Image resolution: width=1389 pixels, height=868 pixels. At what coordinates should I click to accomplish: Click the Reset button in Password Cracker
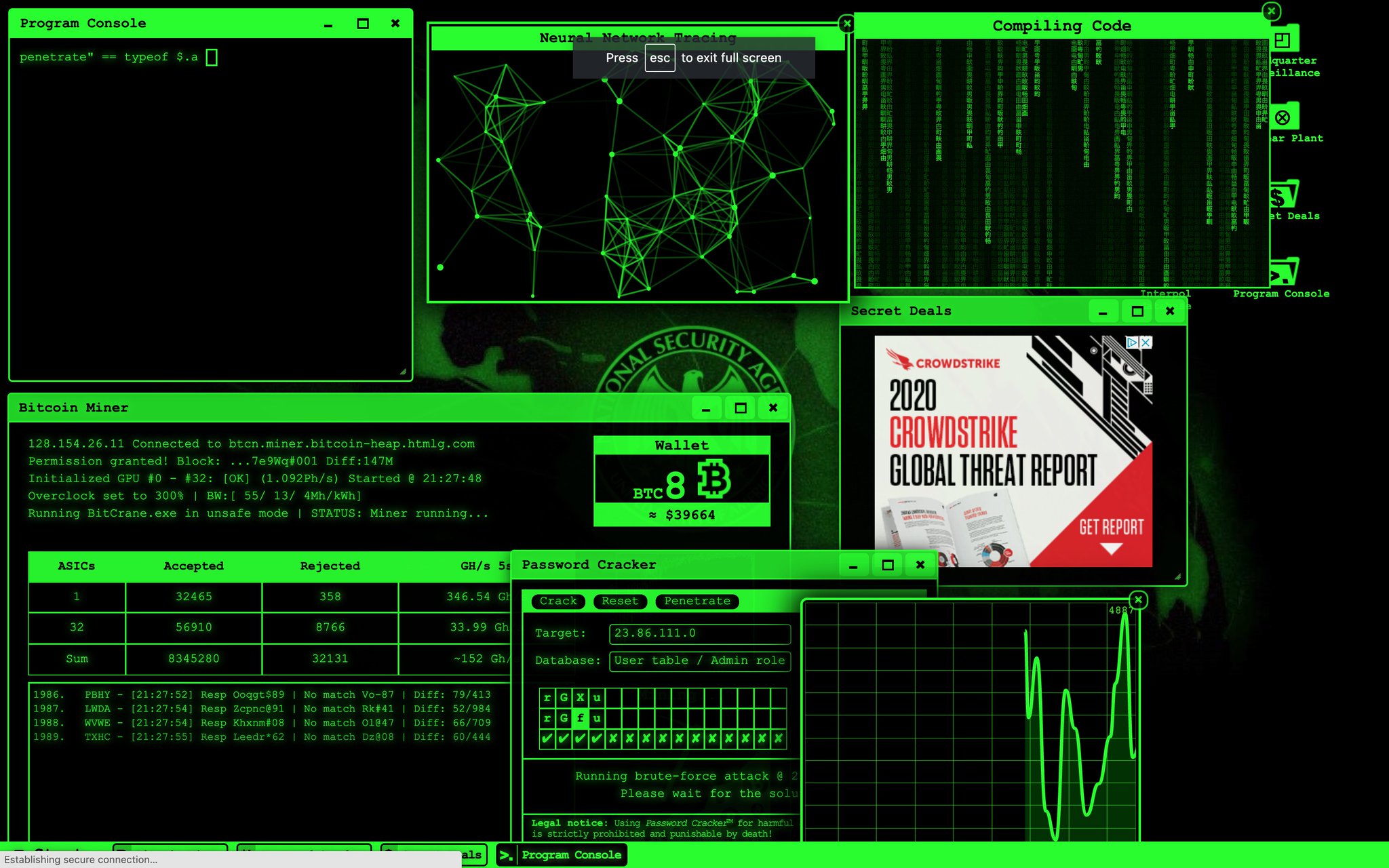(620, 601)
